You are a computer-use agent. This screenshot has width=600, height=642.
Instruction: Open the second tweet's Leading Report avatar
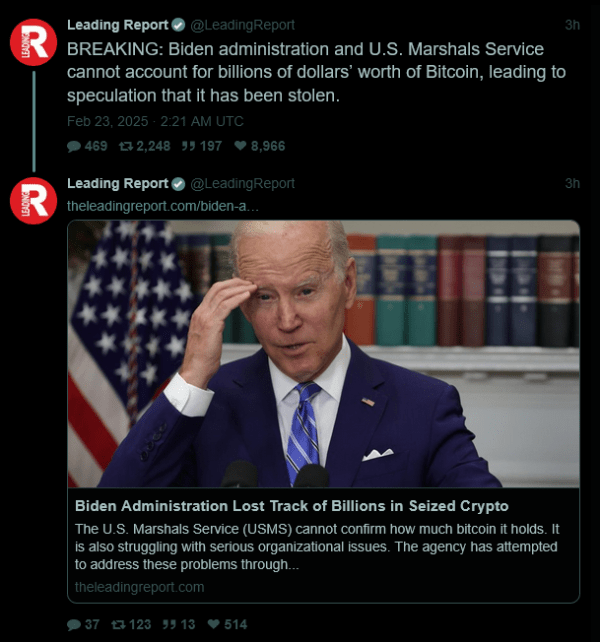(33, 201)
